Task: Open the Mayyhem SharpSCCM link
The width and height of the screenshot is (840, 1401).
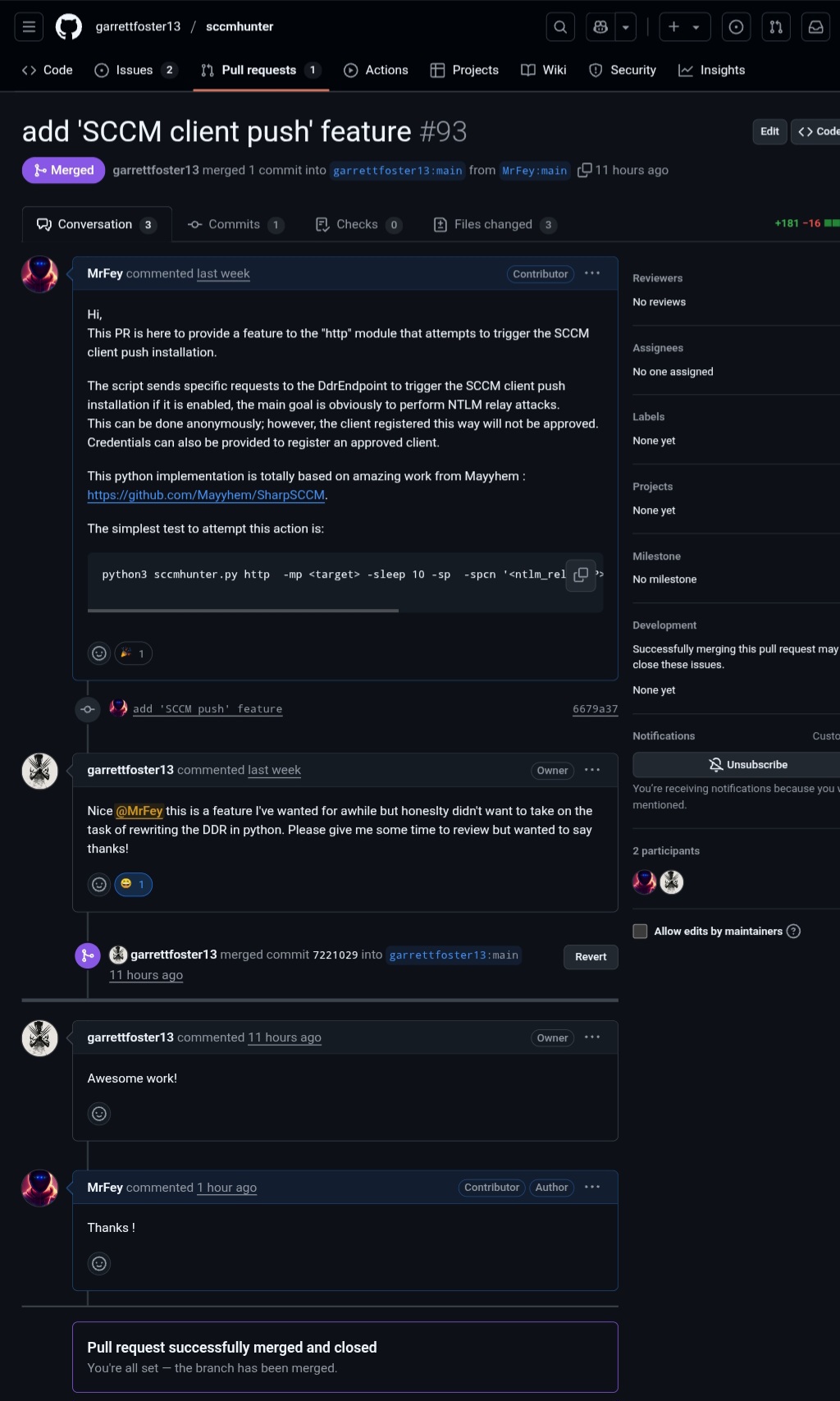Action: tap(206, 495)
